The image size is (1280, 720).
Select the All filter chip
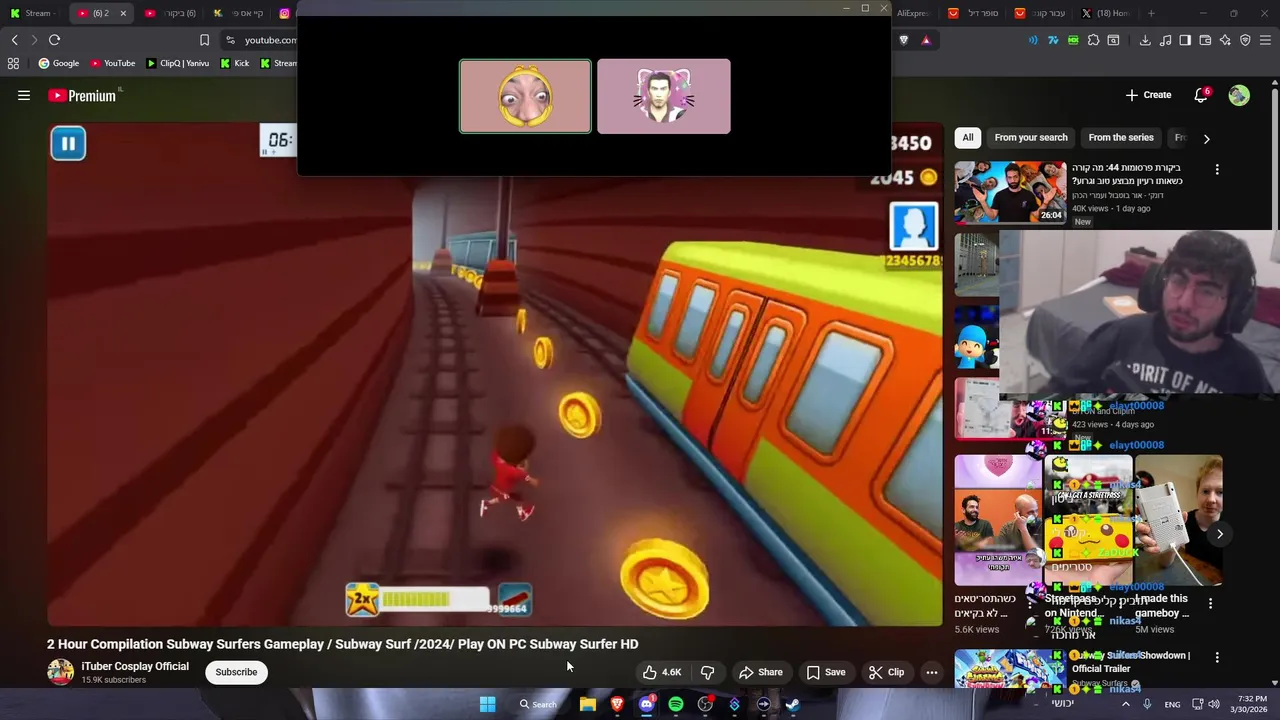967,138
